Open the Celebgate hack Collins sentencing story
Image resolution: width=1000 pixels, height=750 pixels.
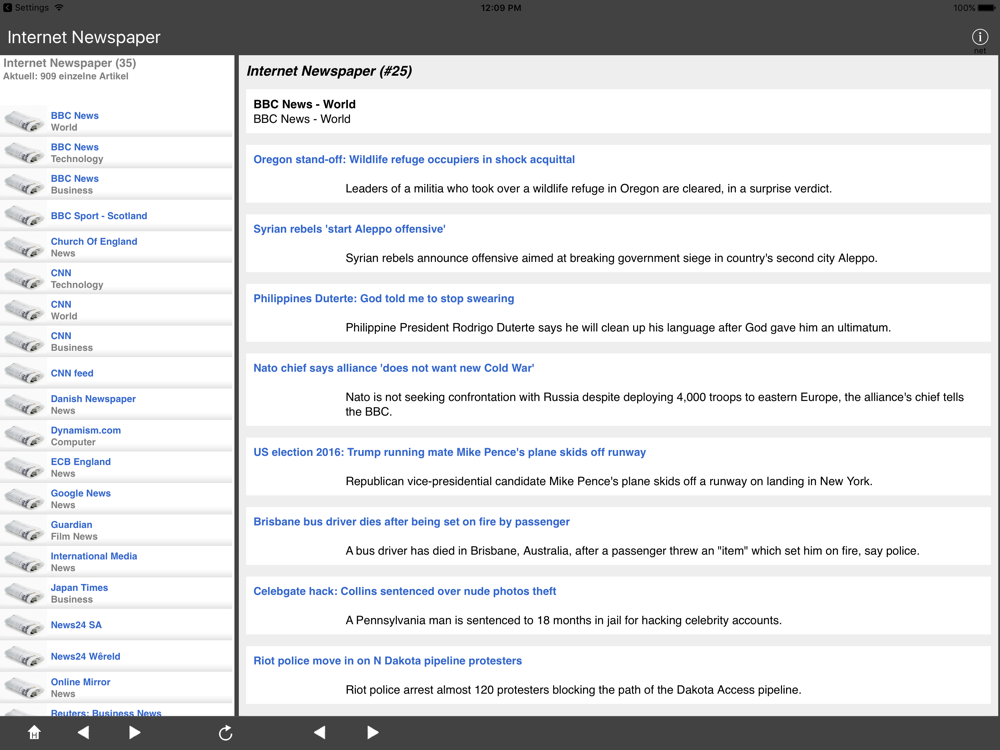404,591
